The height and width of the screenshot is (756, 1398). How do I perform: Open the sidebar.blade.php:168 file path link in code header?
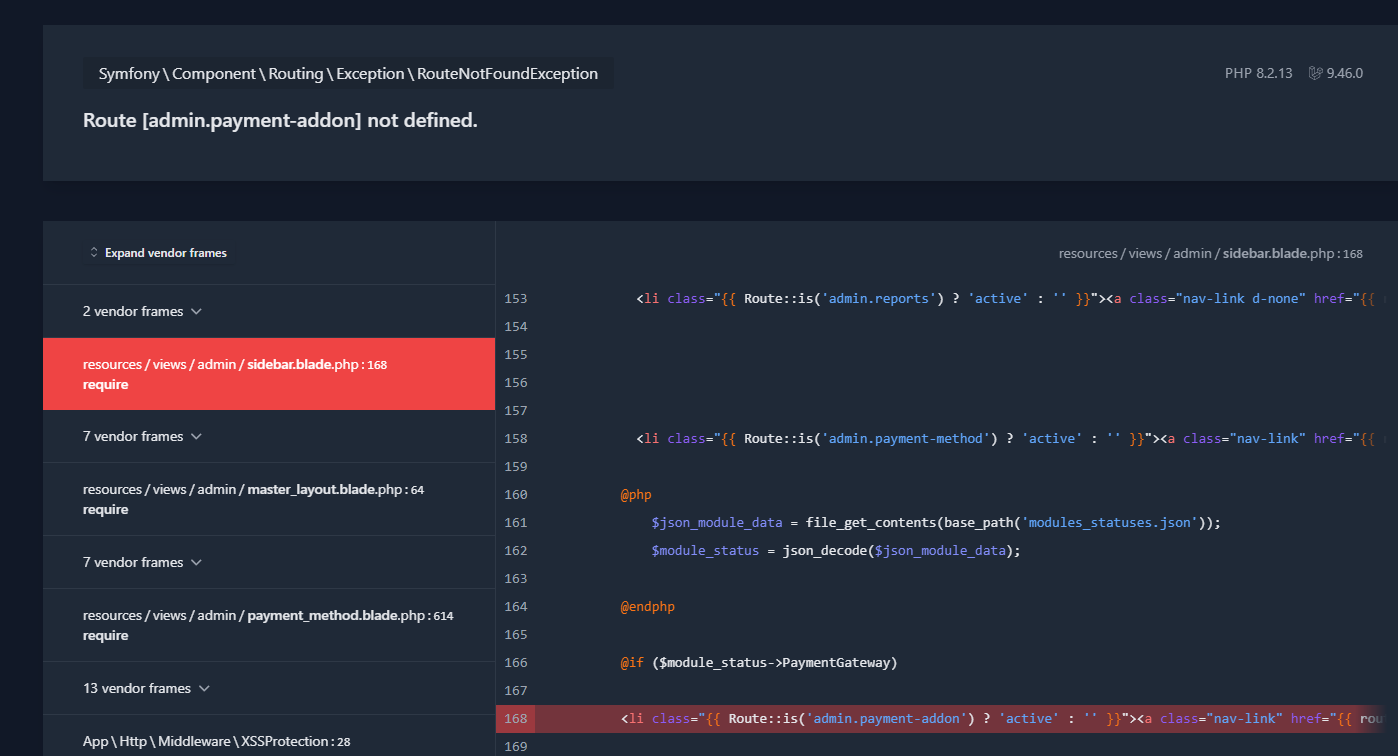[x=1210, y=253]
